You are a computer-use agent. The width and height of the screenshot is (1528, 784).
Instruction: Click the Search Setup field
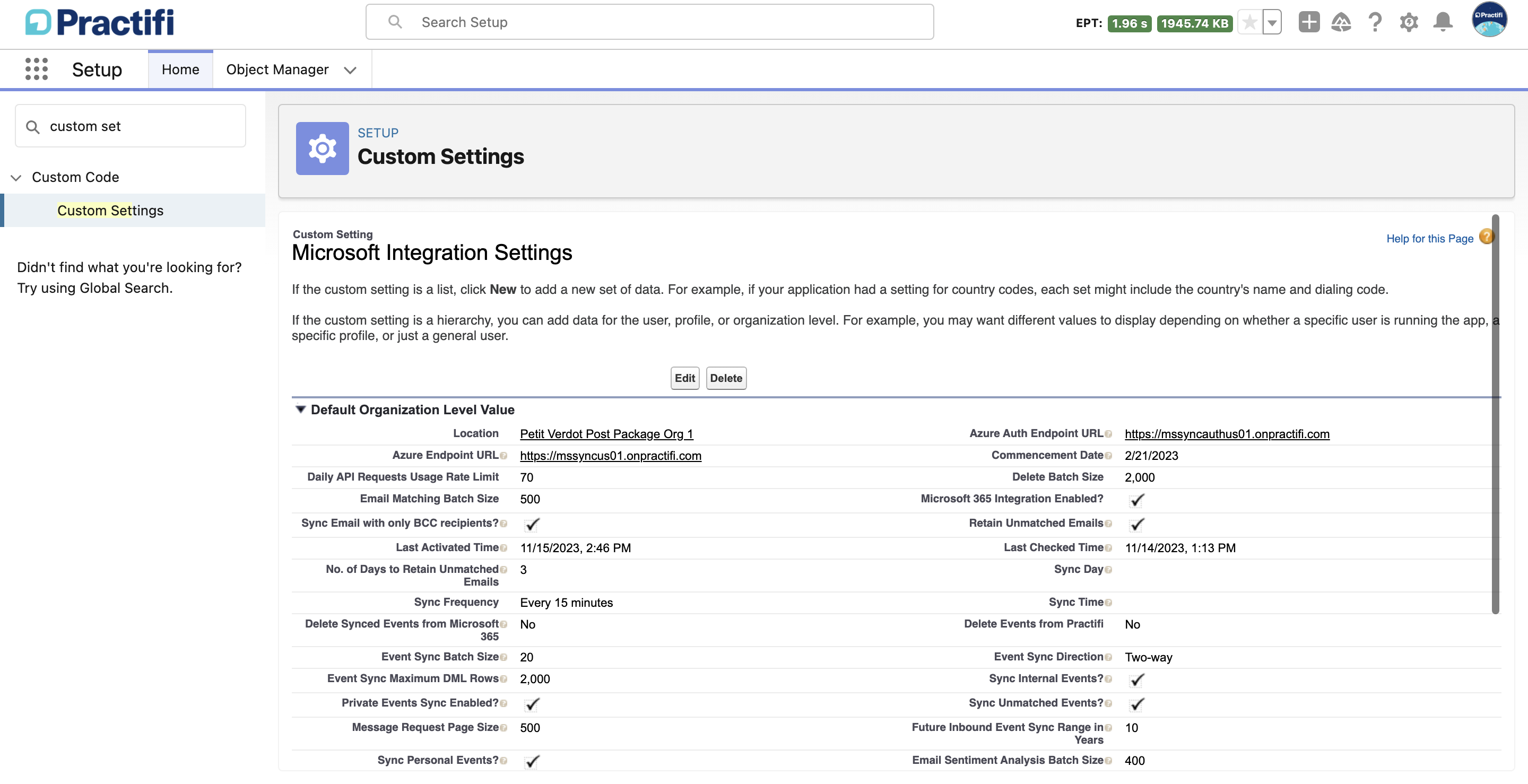[x=649, y=22]
